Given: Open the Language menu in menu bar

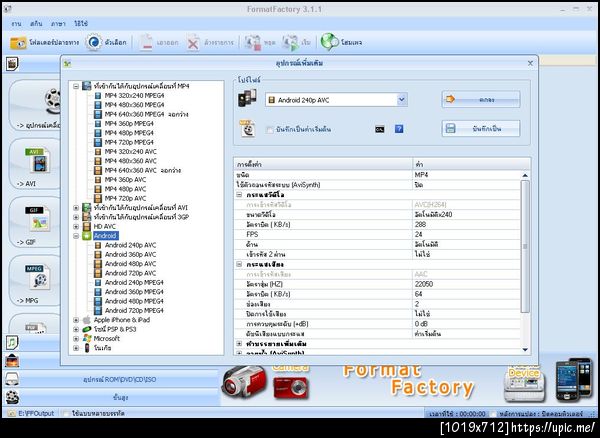Looking at the screenshot, I should [58, 24].
